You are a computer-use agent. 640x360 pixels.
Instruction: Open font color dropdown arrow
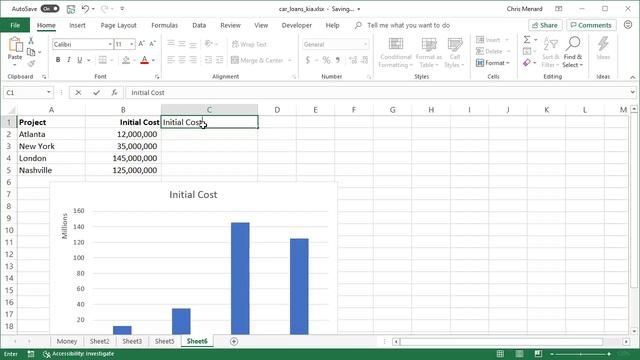pyautogui.click(x=153, y=60)
